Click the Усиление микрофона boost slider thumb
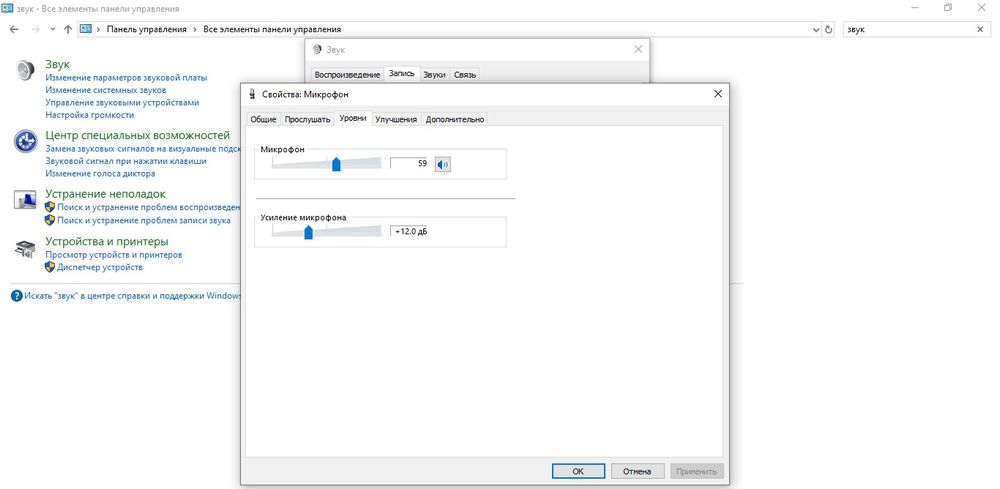1000x489 pixels. click(308, 232)
